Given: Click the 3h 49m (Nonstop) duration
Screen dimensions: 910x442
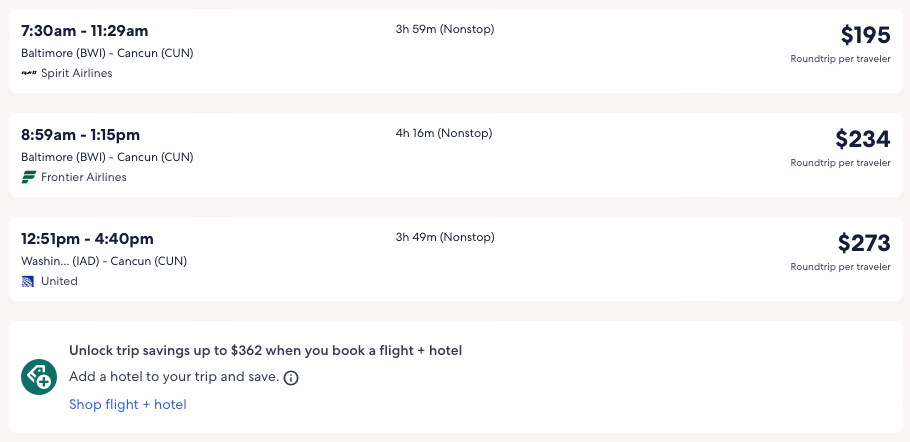Looking at the screenshot, I should coord(444,237).
